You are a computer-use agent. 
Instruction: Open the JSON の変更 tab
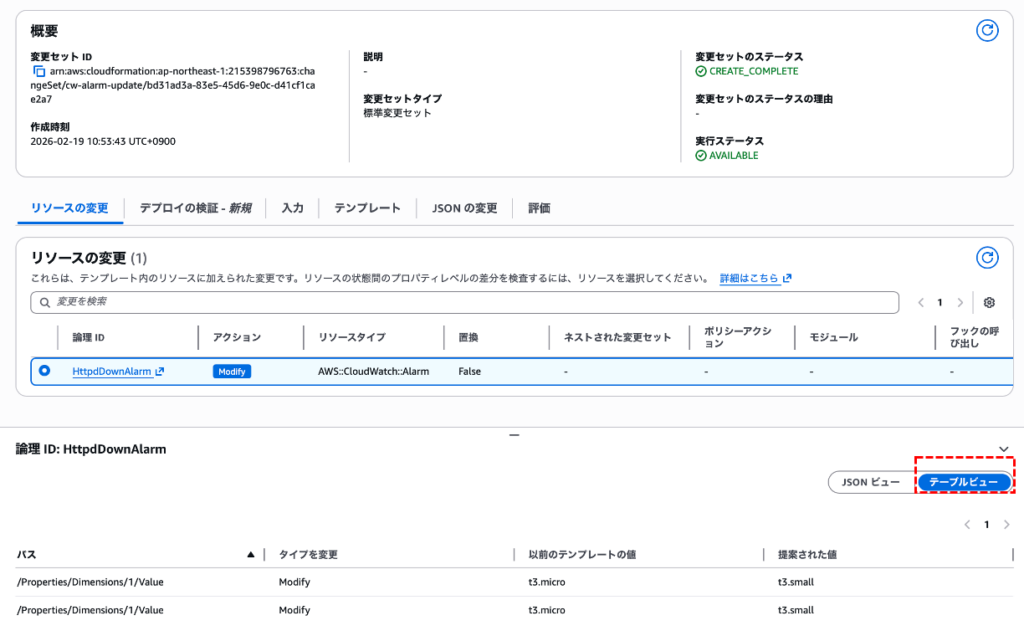[x=464, y=208]
